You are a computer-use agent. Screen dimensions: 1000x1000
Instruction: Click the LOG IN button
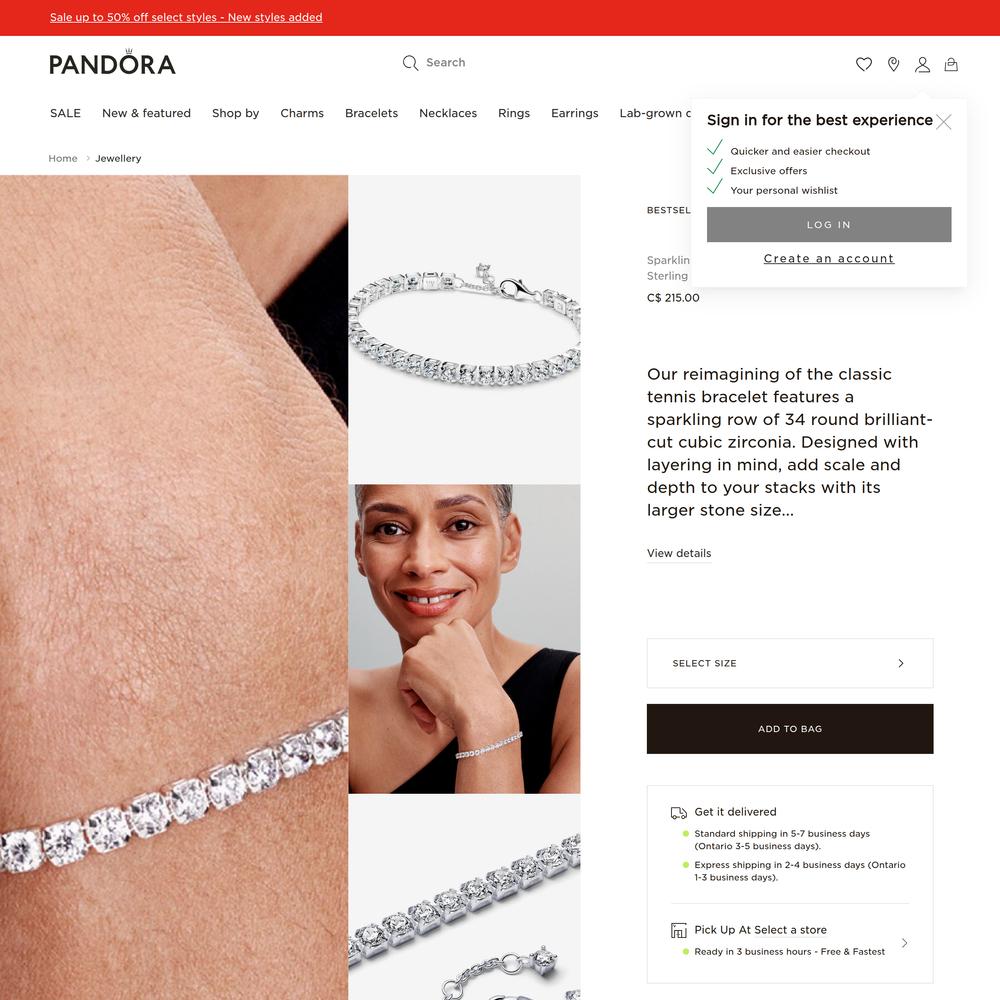[828, 224]
